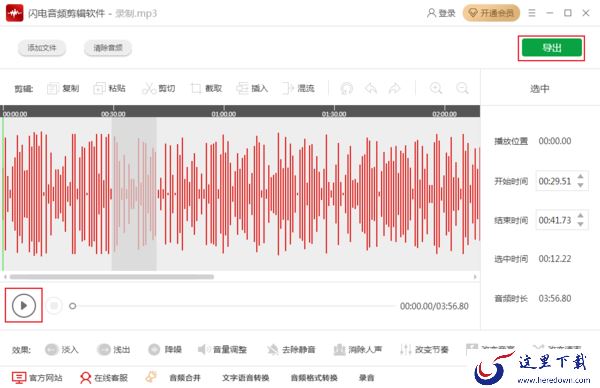Image resolution: width=600 pixels, height=388 pixels.
Task: Play the audio
Action: tap(24, 305)
